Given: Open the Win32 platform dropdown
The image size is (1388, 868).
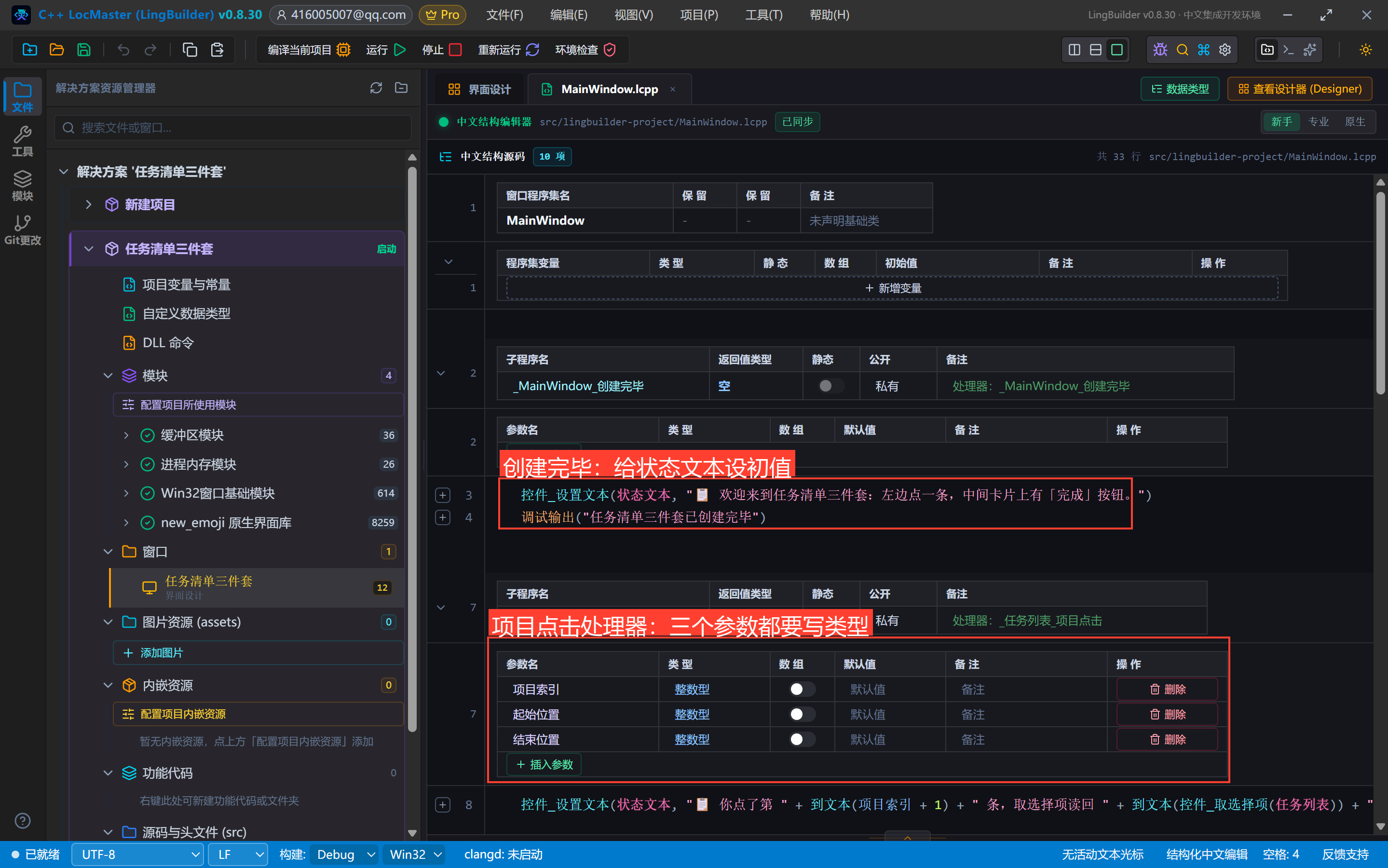Looking at the screenshot, I should tap(414, 855).
